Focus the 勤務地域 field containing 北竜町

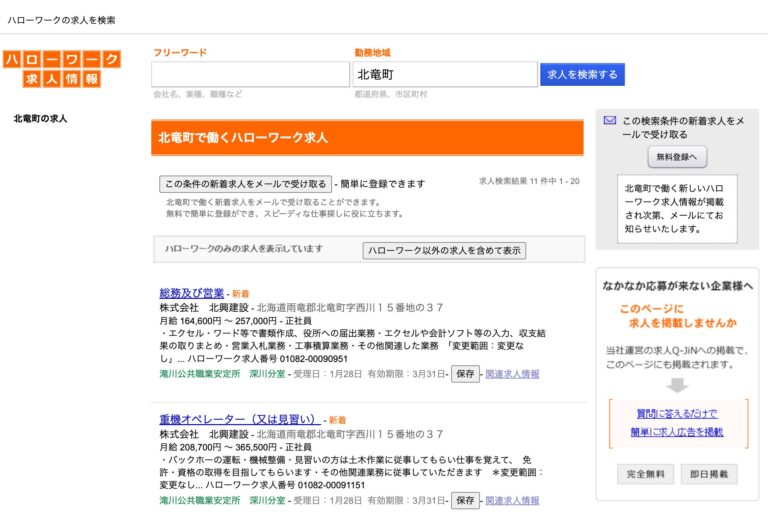[444, 75]
